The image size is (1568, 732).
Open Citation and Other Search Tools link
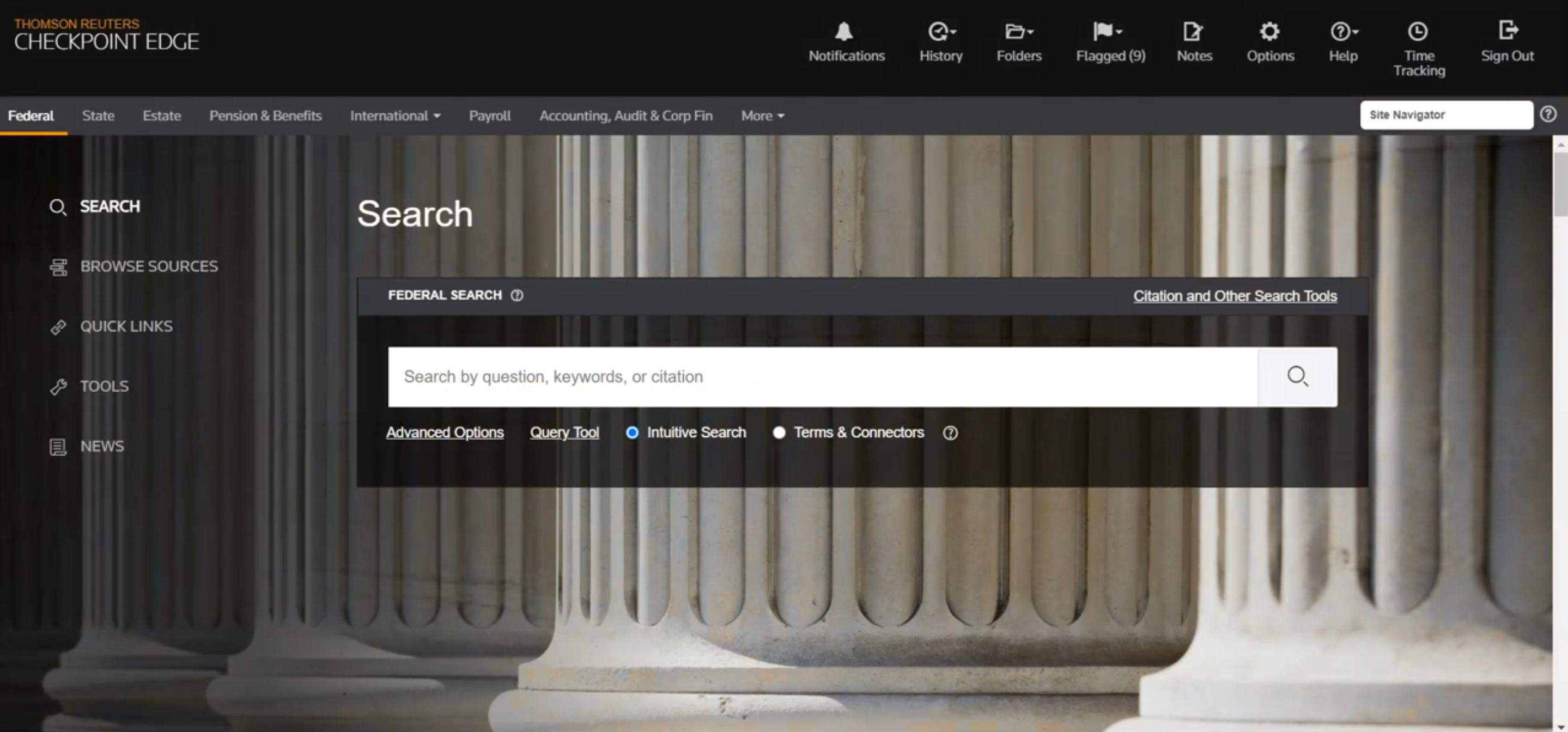pos(1235,296)
